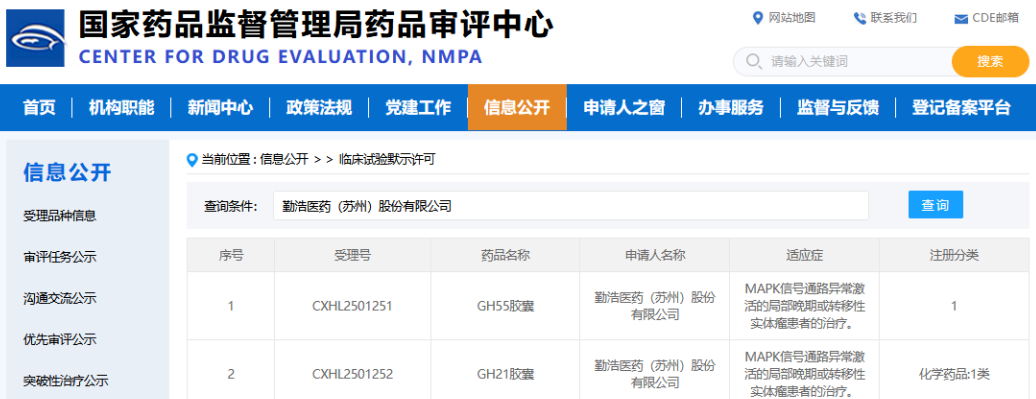
Task: Open 申请人之窗 navigation menu
Action: 624,108
